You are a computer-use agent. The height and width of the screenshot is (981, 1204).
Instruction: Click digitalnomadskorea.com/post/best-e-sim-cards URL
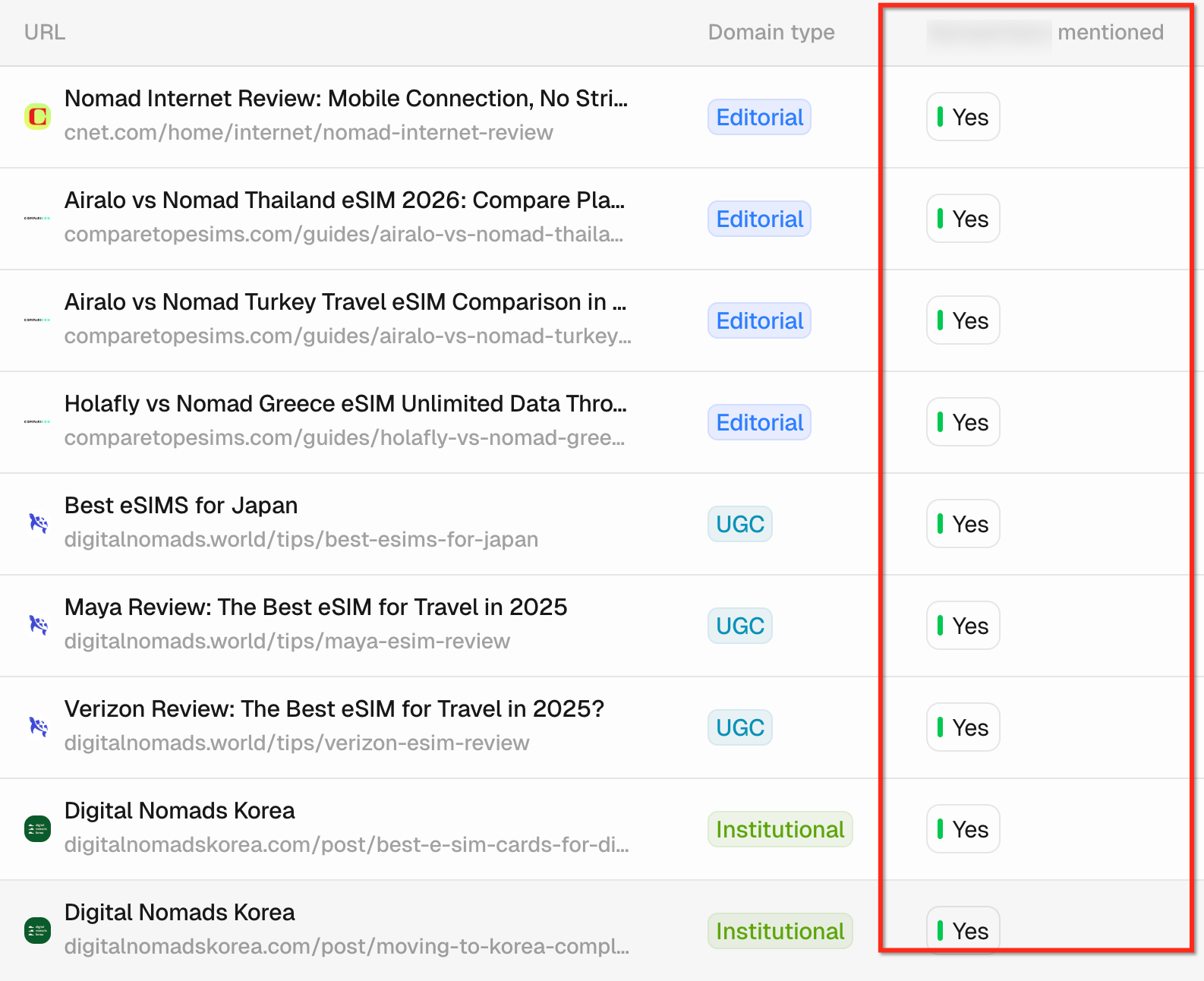(347, 845)
